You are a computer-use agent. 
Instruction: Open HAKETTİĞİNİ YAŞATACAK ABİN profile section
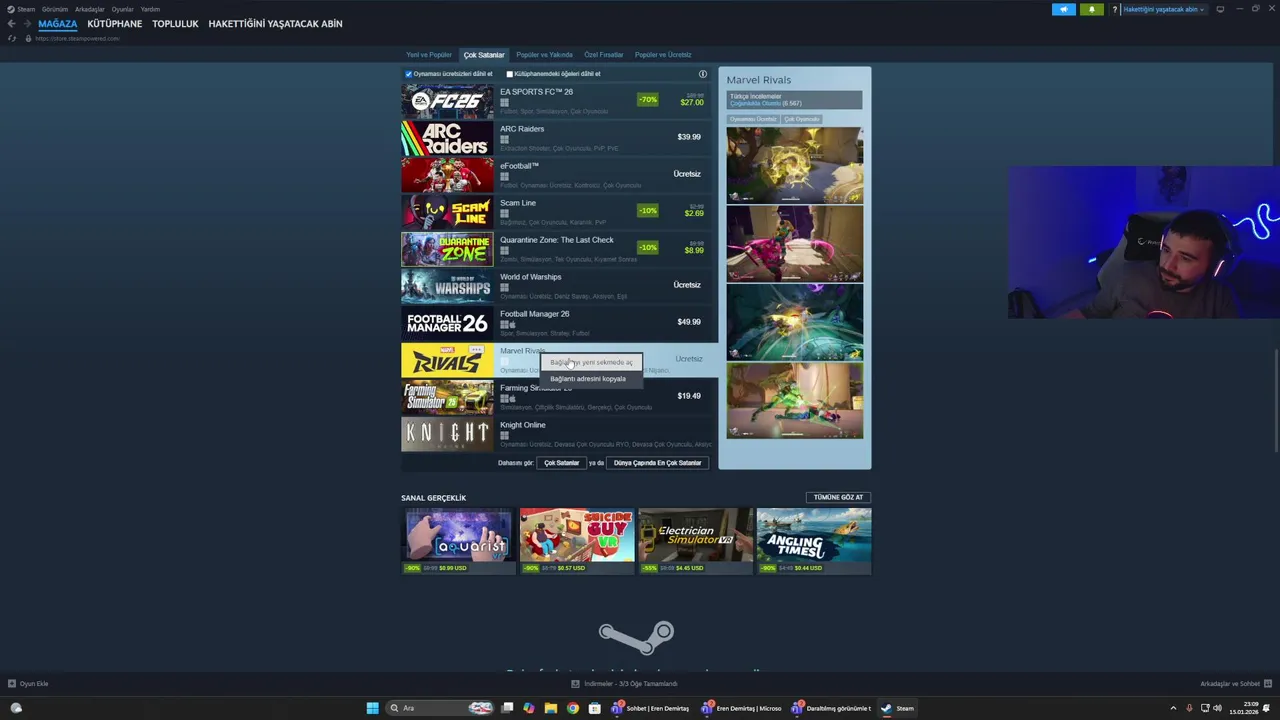click(275, 24)
